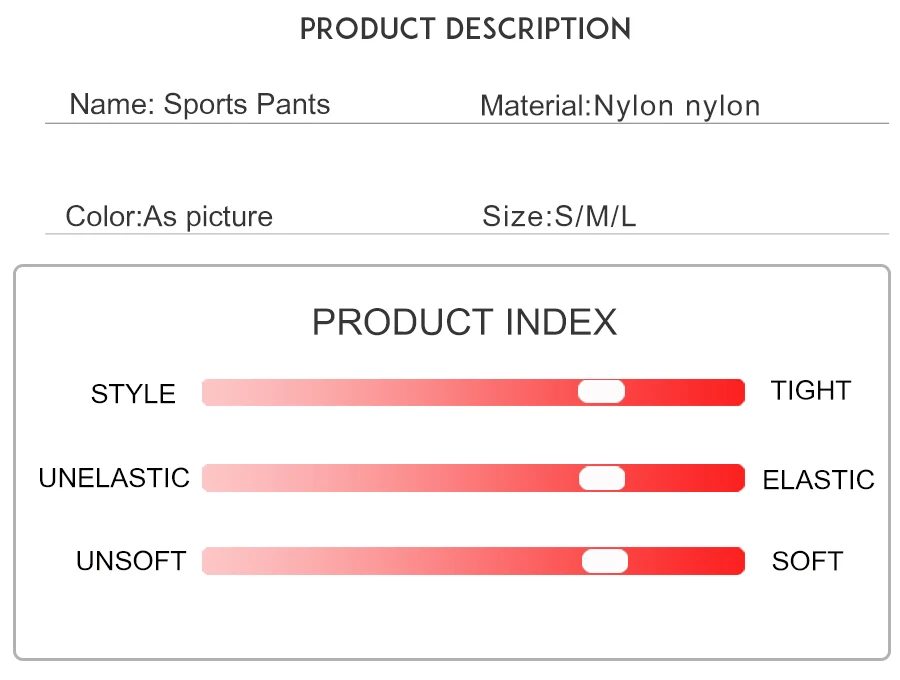Click the PRODUCT INDEX title
The image size is (900, 680).
coord(465,322)
